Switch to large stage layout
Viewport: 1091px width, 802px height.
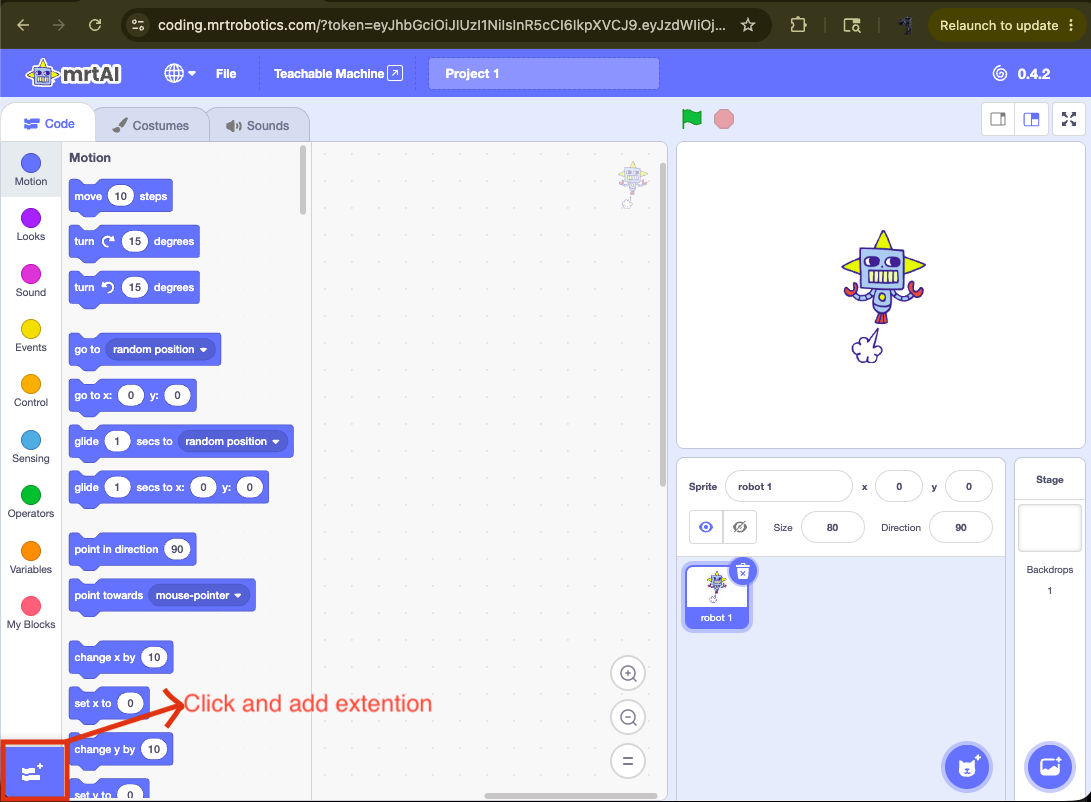[1031, 119]
